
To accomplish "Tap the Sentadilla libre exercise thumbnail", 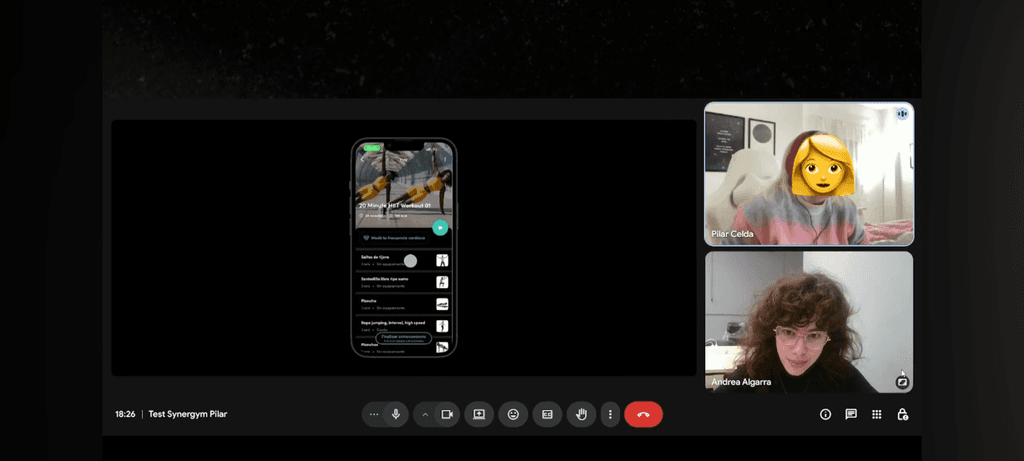I will click(x=442, y=282).
